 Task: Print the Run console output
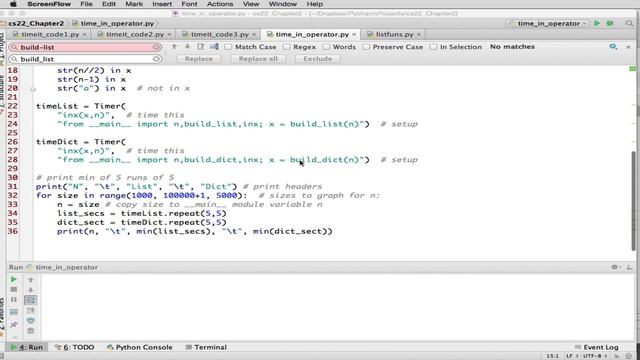point(31,321)
